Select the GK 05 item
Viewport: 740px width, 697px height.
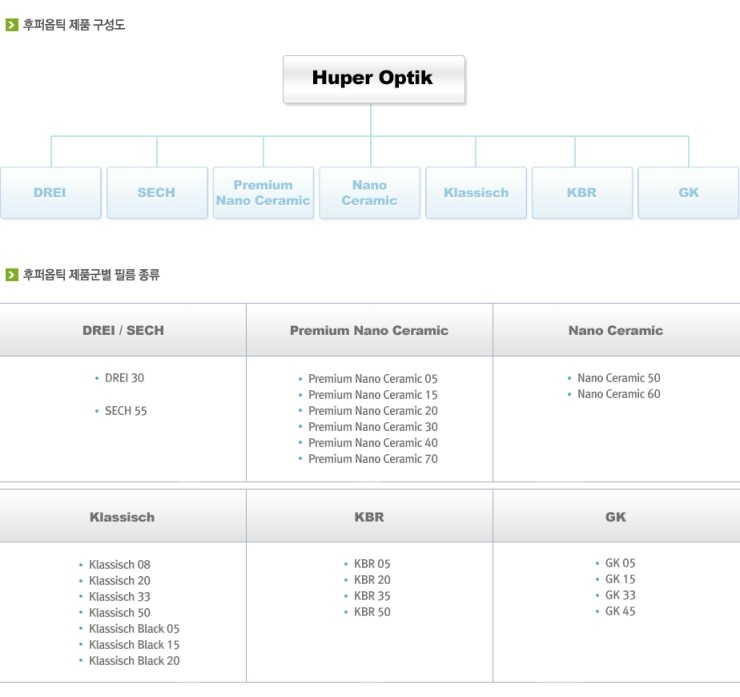[620, 563]
